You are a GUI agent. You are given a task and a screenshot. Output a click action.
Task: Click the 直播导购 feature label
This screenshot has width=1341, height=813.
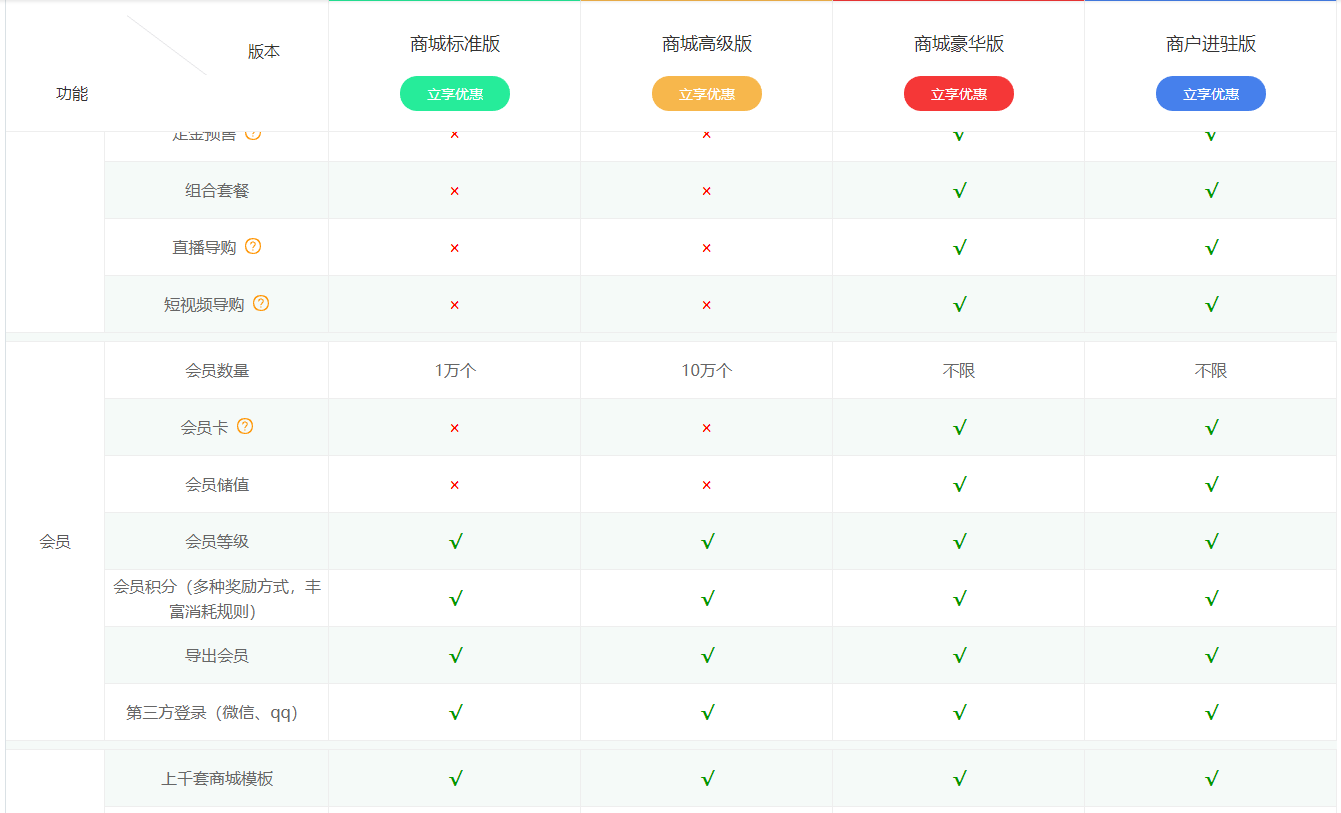204,248
